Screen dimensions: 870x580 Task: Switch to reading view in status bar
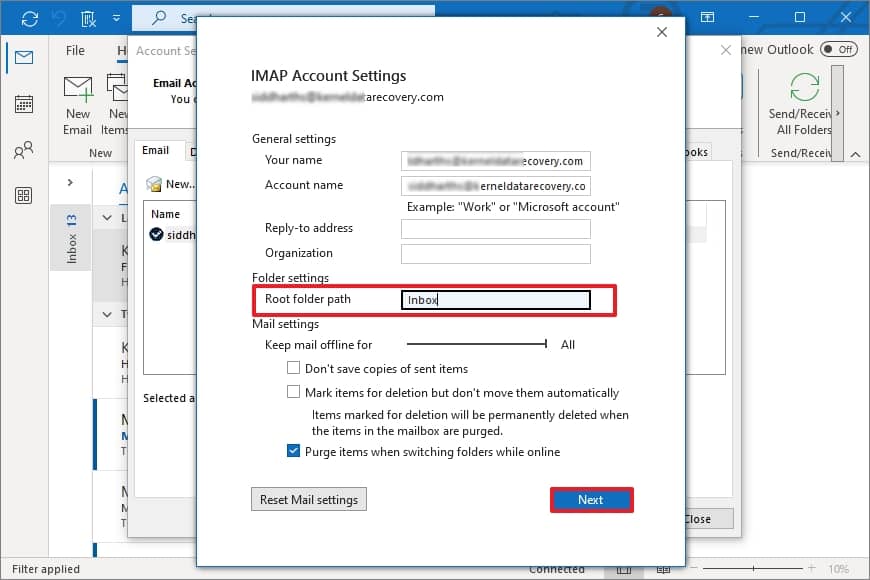tap(664, 569)
